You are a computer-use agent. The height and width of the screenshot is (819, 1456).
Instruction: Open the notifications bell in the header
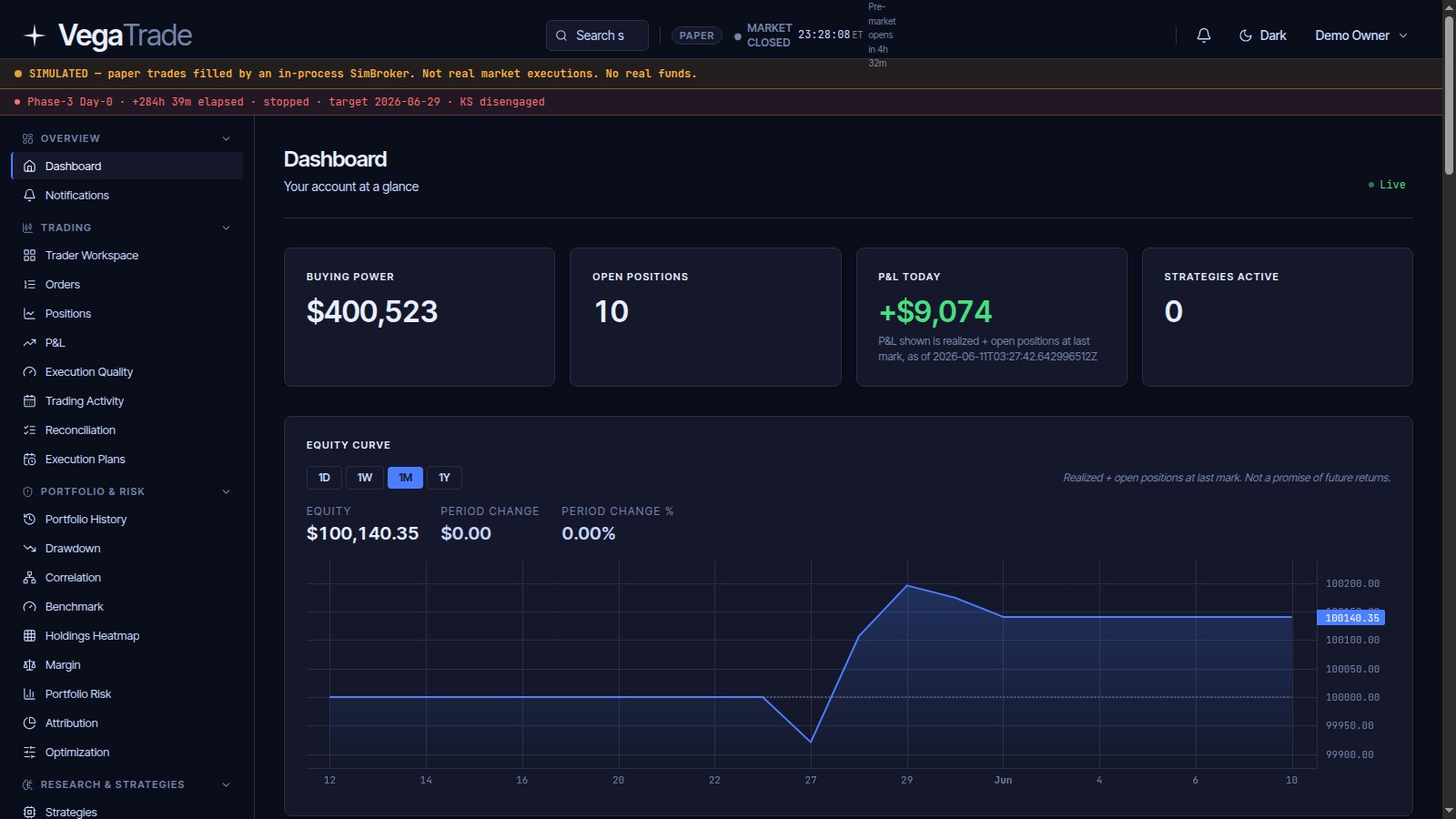pyautogui.click(x=1203, y=35)
